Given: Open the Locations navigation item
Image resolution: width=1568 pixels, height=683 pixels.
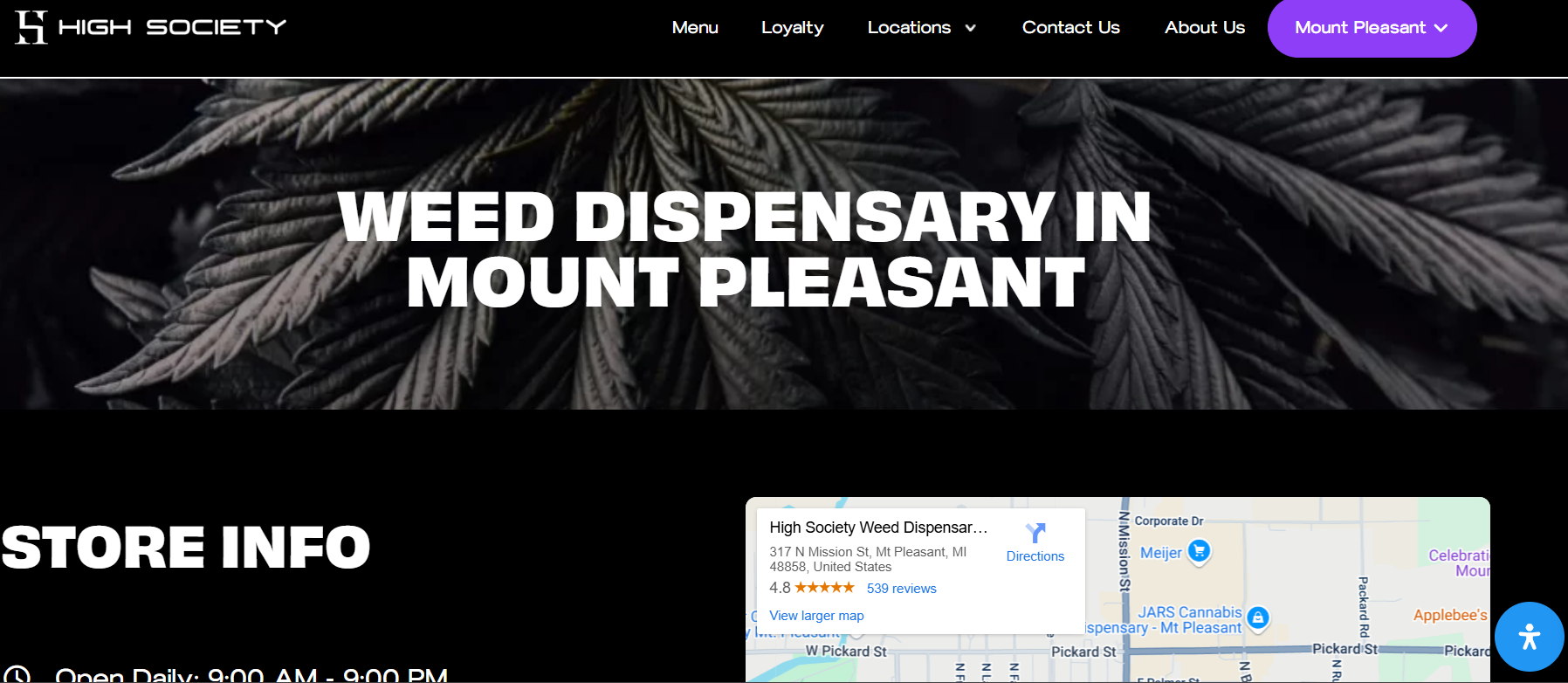Looking at the screenshot, I should pyautogui.click(x=909, y=27).
